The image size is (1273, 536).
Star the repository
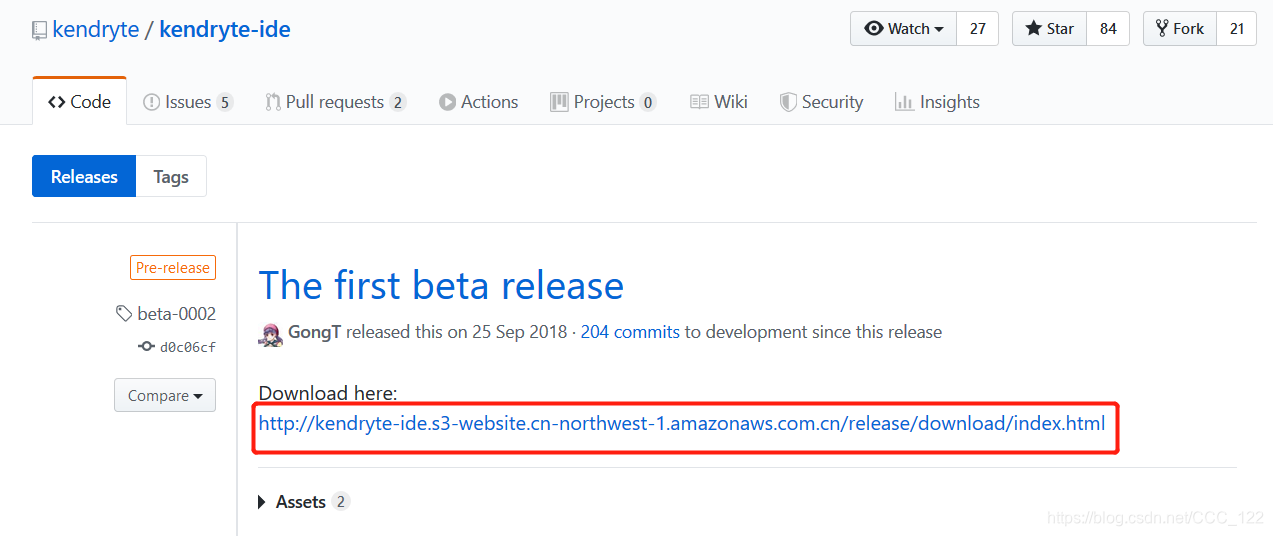[x=1049, y=29]
